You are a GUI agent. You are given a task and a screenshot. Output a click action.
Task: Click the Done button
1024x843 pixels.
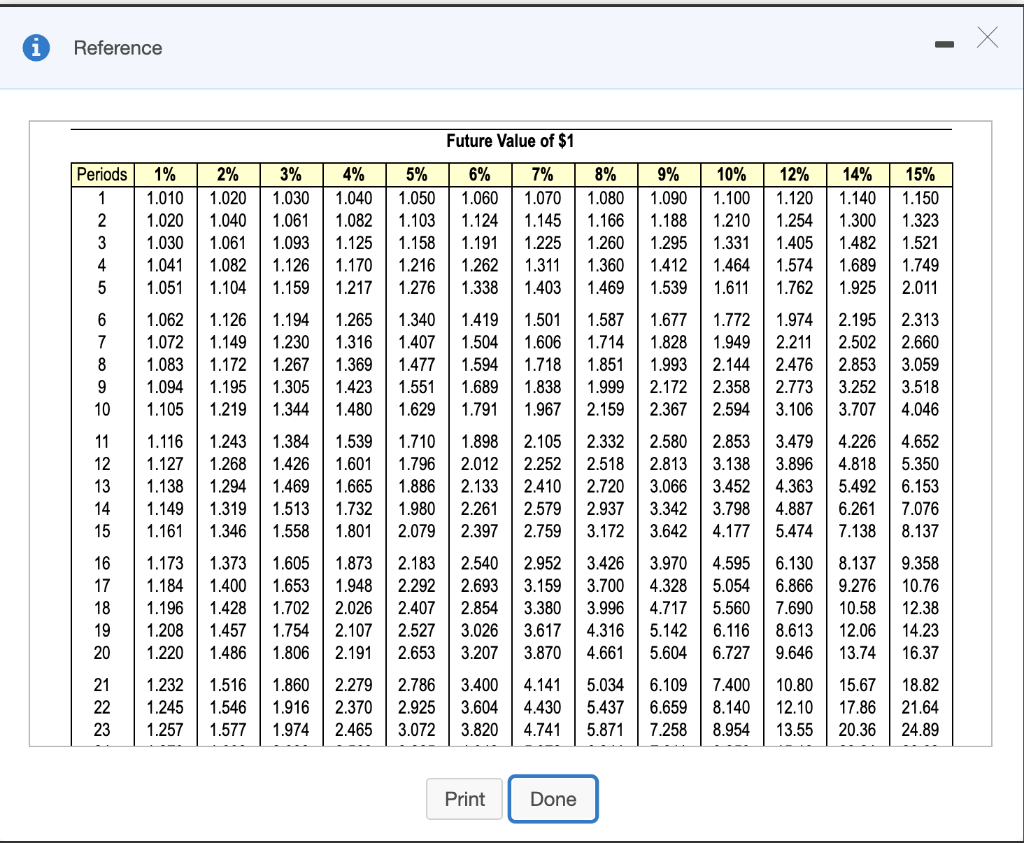(553, 799)
